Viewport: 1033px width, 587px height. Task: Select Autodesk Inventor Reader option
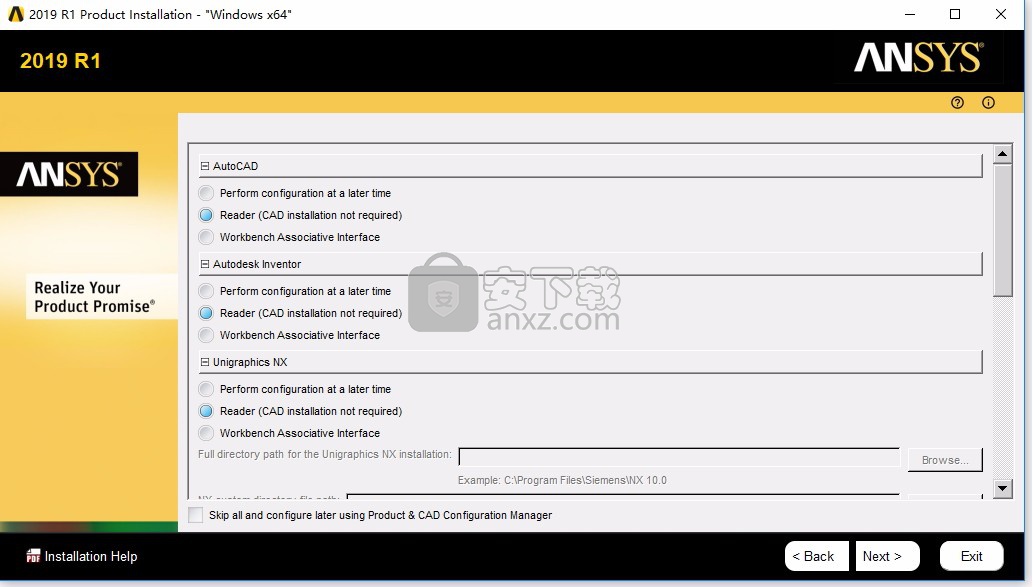(206, 313)
